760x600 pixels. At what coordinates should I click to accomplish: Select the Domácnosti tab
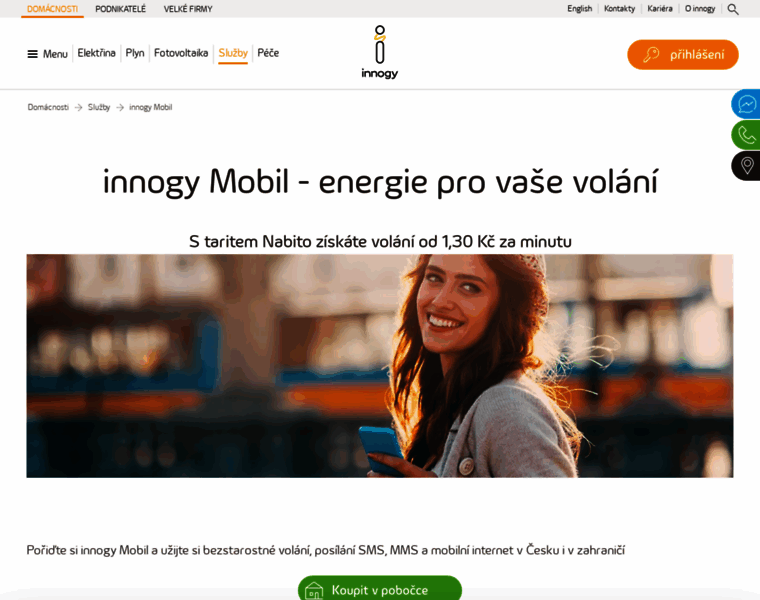click(x=52, y=9)
